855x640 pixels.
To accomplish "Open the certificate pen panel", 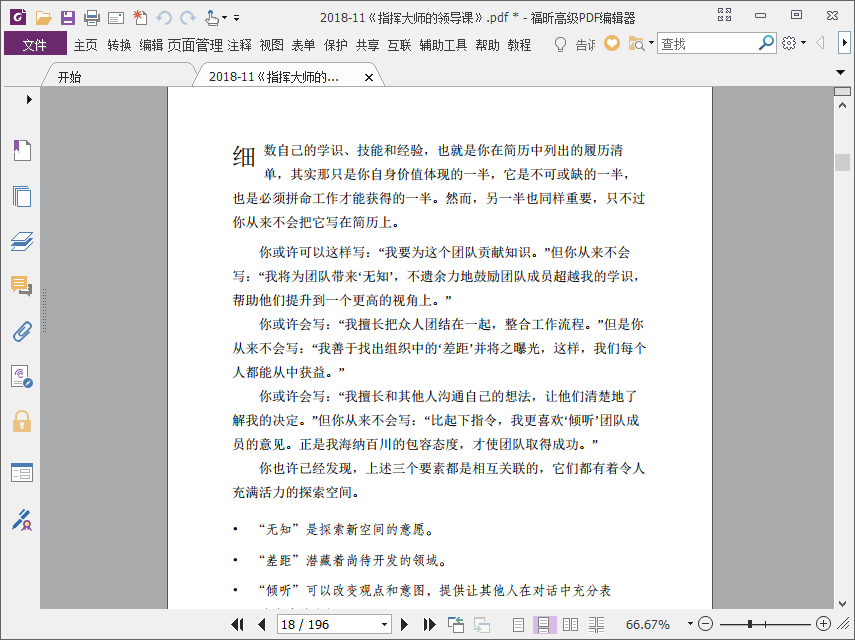I will click(x=22, y=520).
